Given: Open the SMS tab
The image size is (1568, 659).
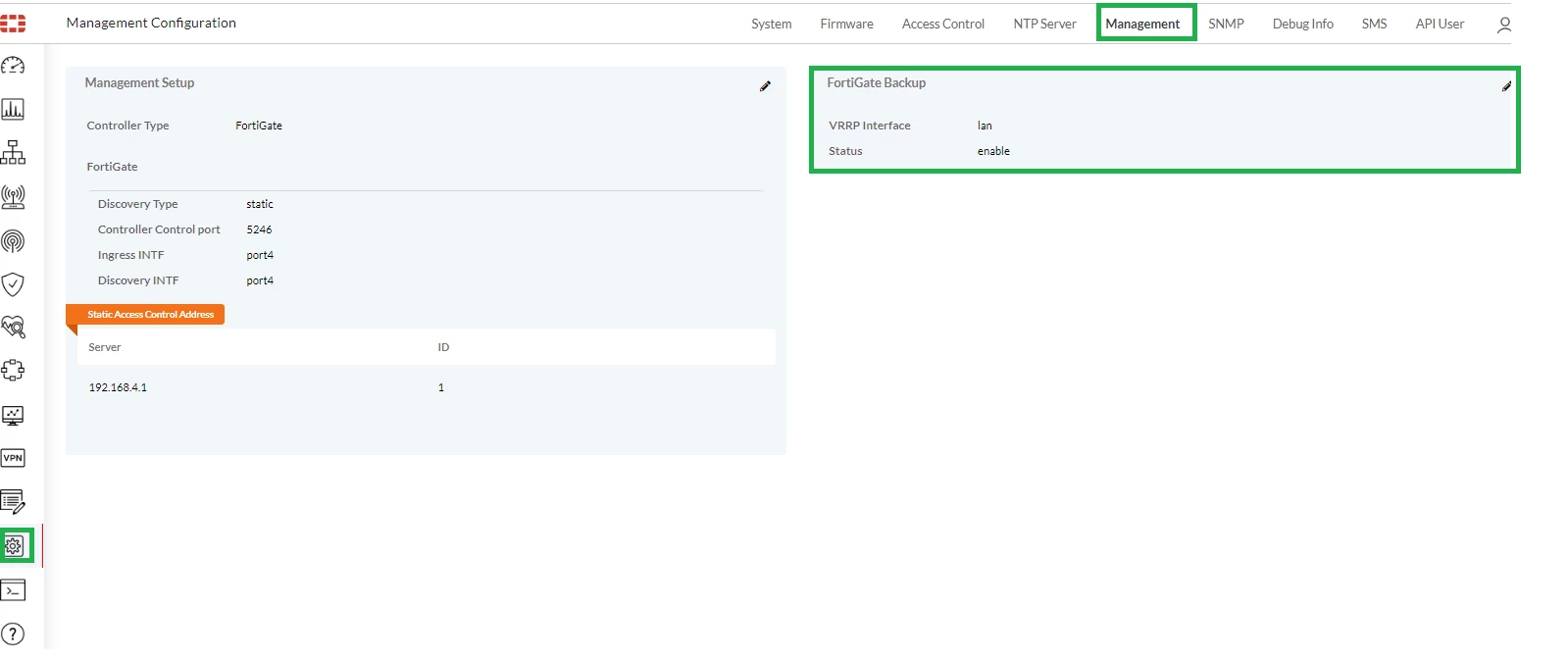Looking at the screenshot, I should point(1375,24).
